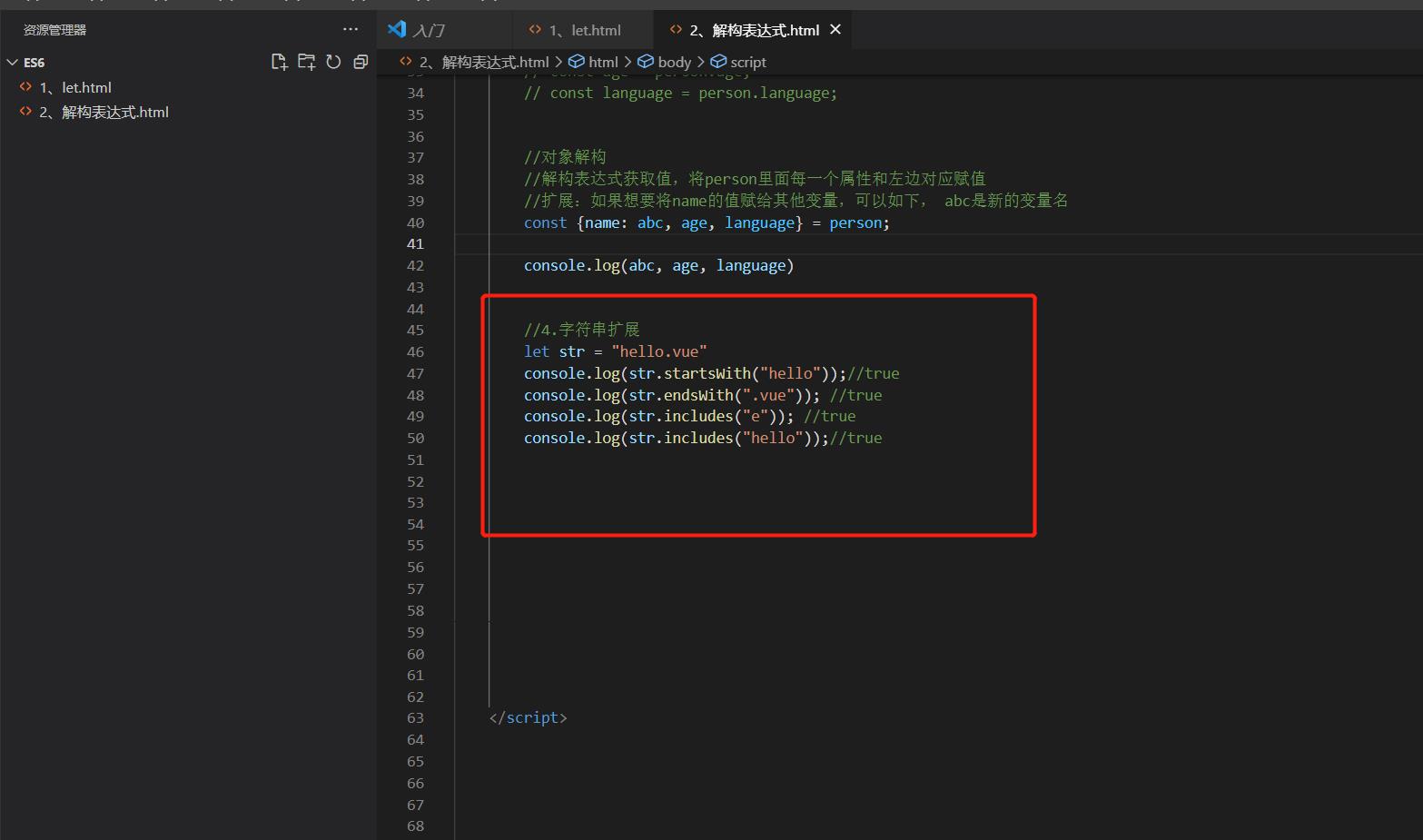Click console.log(abc, age, language) on line 42
The width and height of the screenshot is (1423, 840).
[x=658, y=265]
